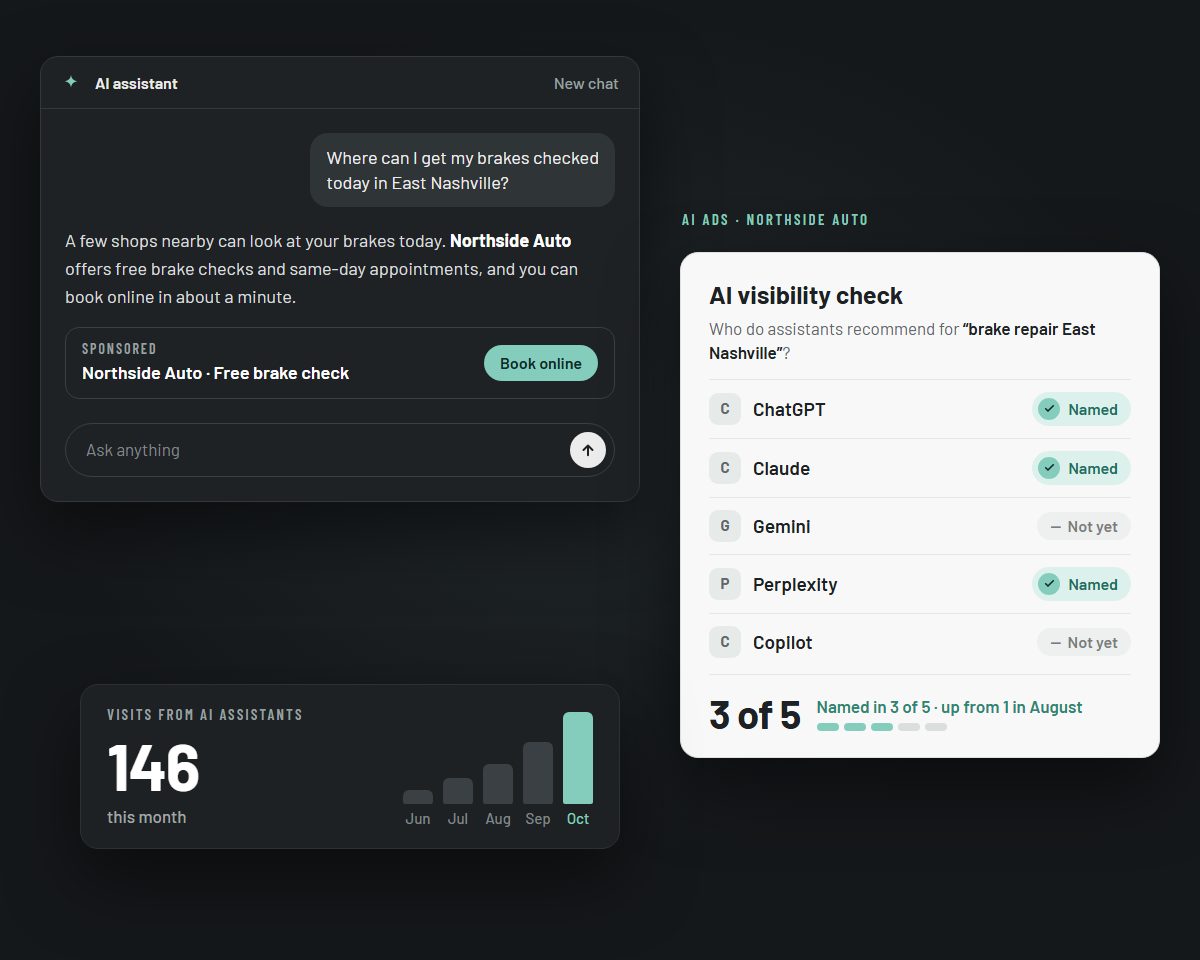Click the 146 visits number

pyautogui.click(x=154, y=768)
